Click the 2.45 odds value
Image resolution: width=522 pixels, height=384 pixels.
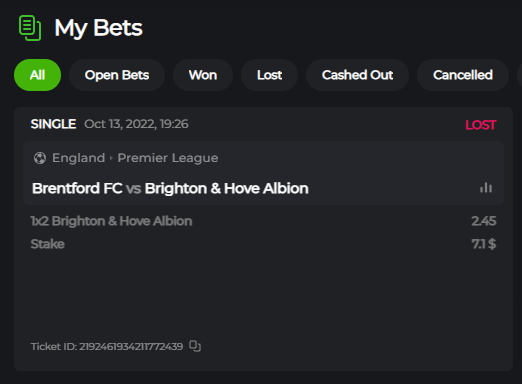click(x=484, y=221)
